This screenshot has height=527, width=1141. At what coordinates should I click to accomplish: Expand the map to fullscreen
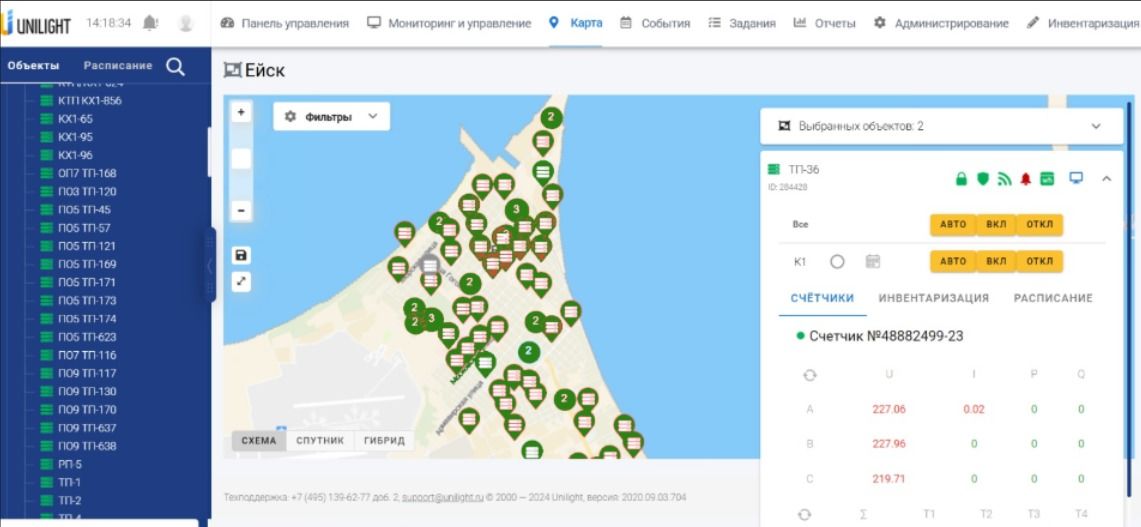pyautogui.click(x=241, y=282)
